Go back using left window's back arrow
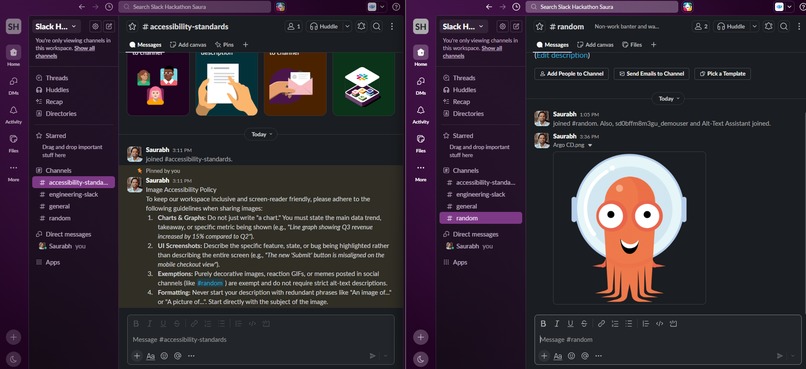 tap(82, 7)
